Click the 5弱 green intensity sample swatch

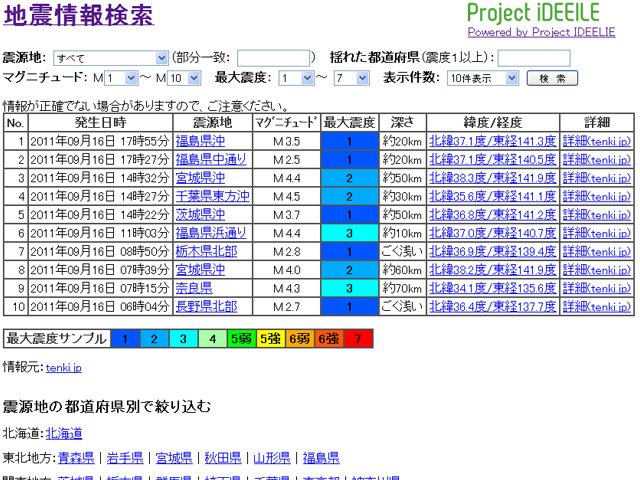tap(240, 339)
